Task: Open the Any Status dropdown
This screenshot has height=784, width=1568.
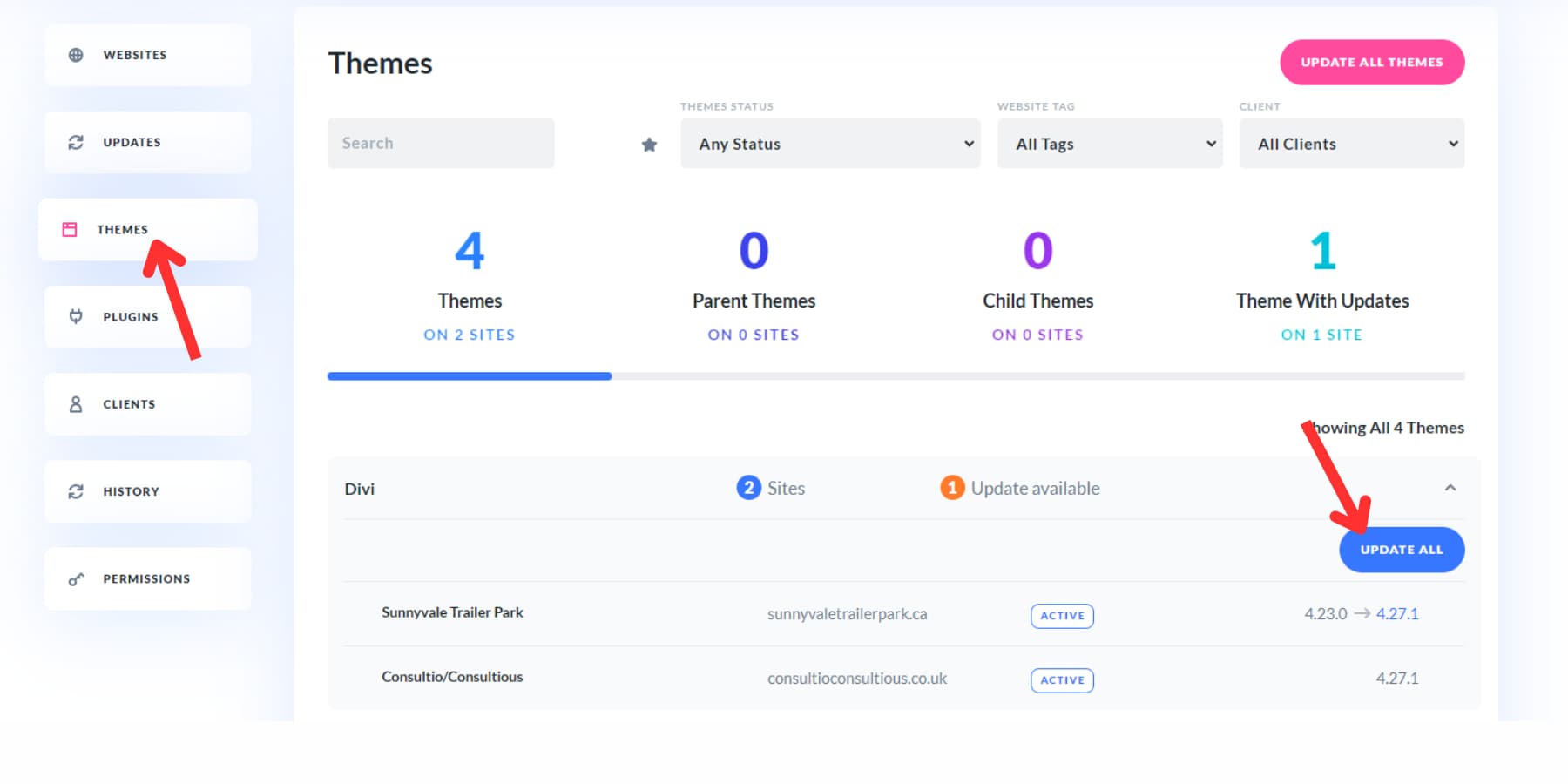Action: pos(830,144)
